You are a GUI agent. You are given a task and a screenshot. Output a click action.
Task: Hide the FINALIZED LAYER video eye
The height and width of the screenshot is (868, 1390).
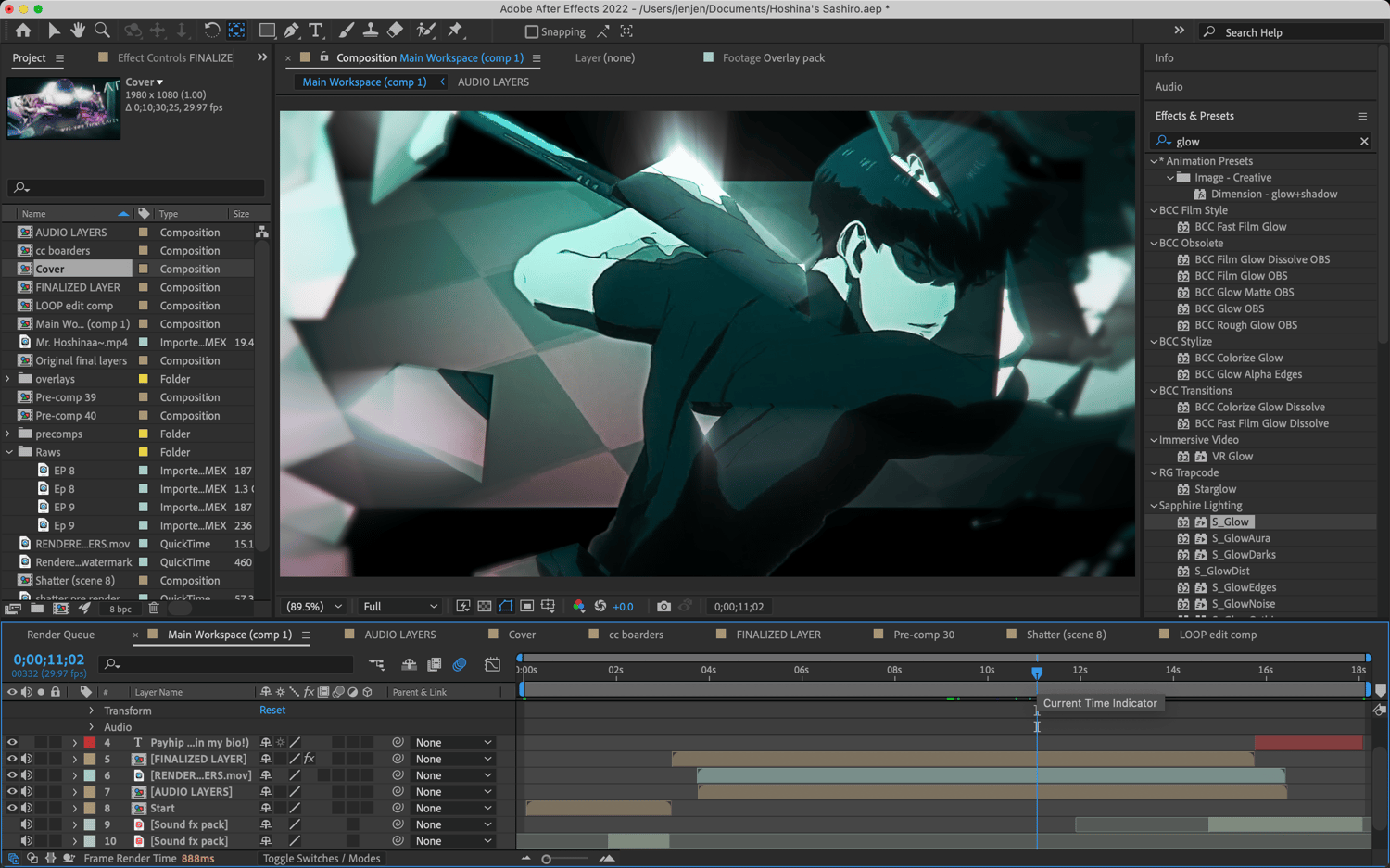[12, 760]
